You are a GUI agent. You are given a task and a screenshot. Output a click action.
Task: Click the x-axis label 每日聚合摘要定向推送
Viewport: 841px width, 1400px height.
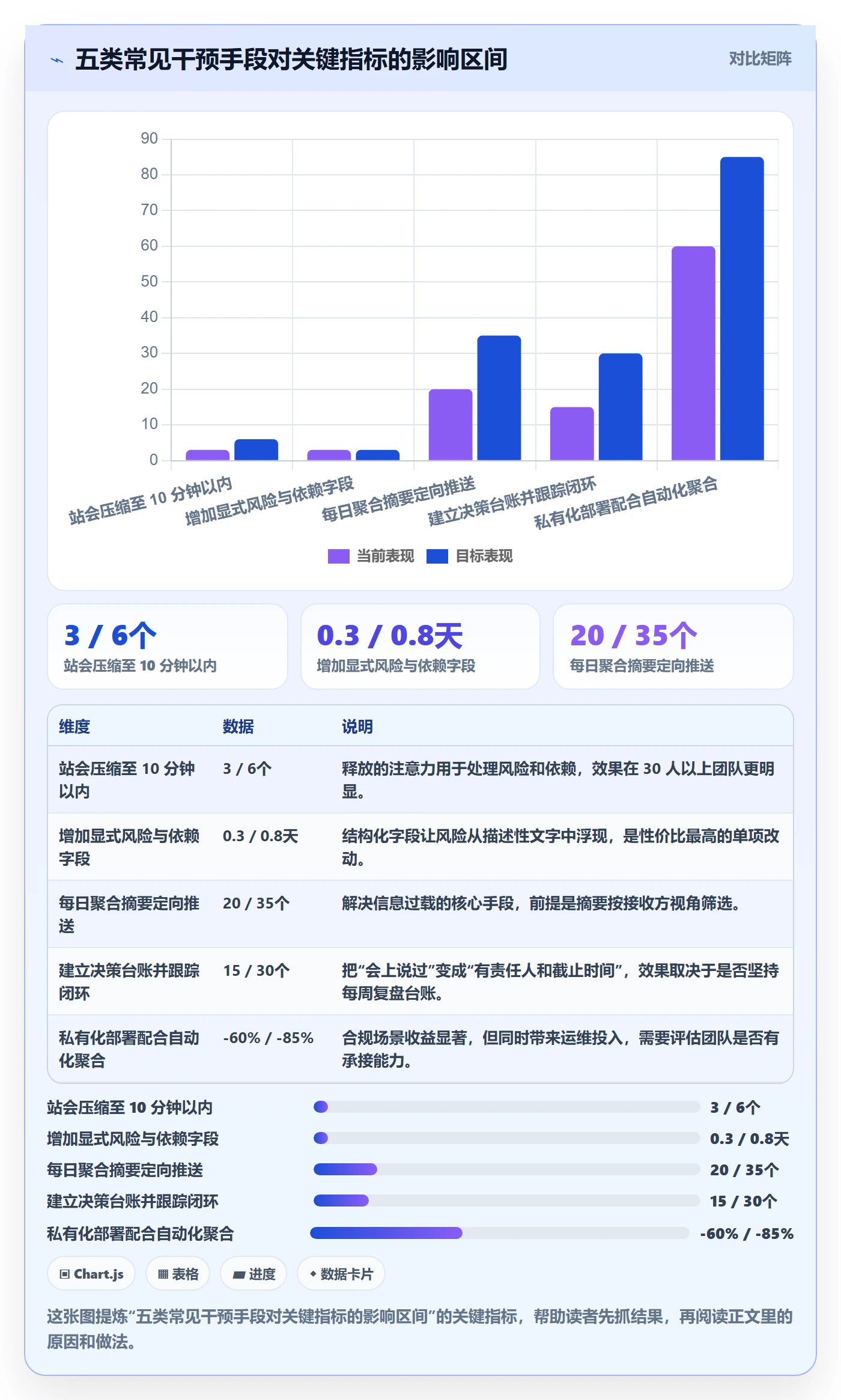click(x=398, y=499)
